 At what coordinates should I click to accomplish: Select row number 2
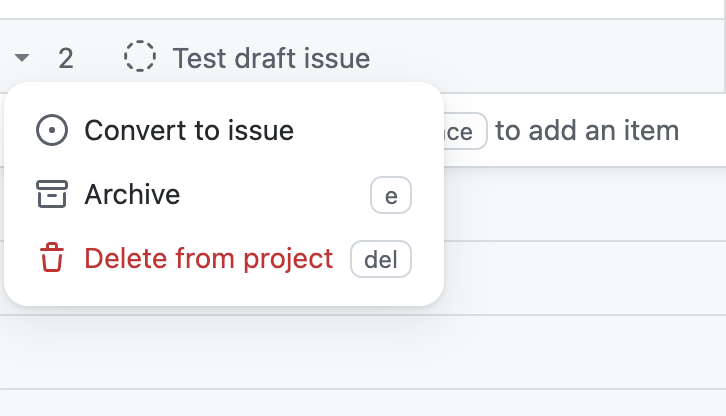66,58
